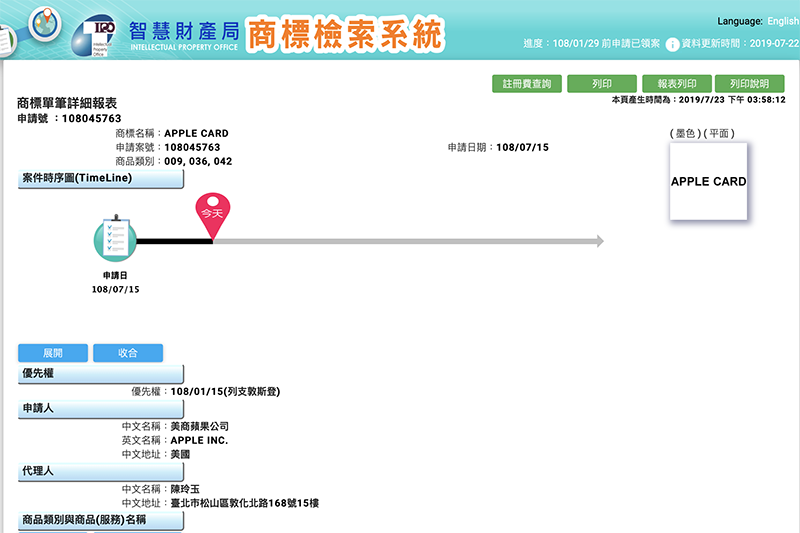Click the 註冊費查詢 button

click(526, 84)
